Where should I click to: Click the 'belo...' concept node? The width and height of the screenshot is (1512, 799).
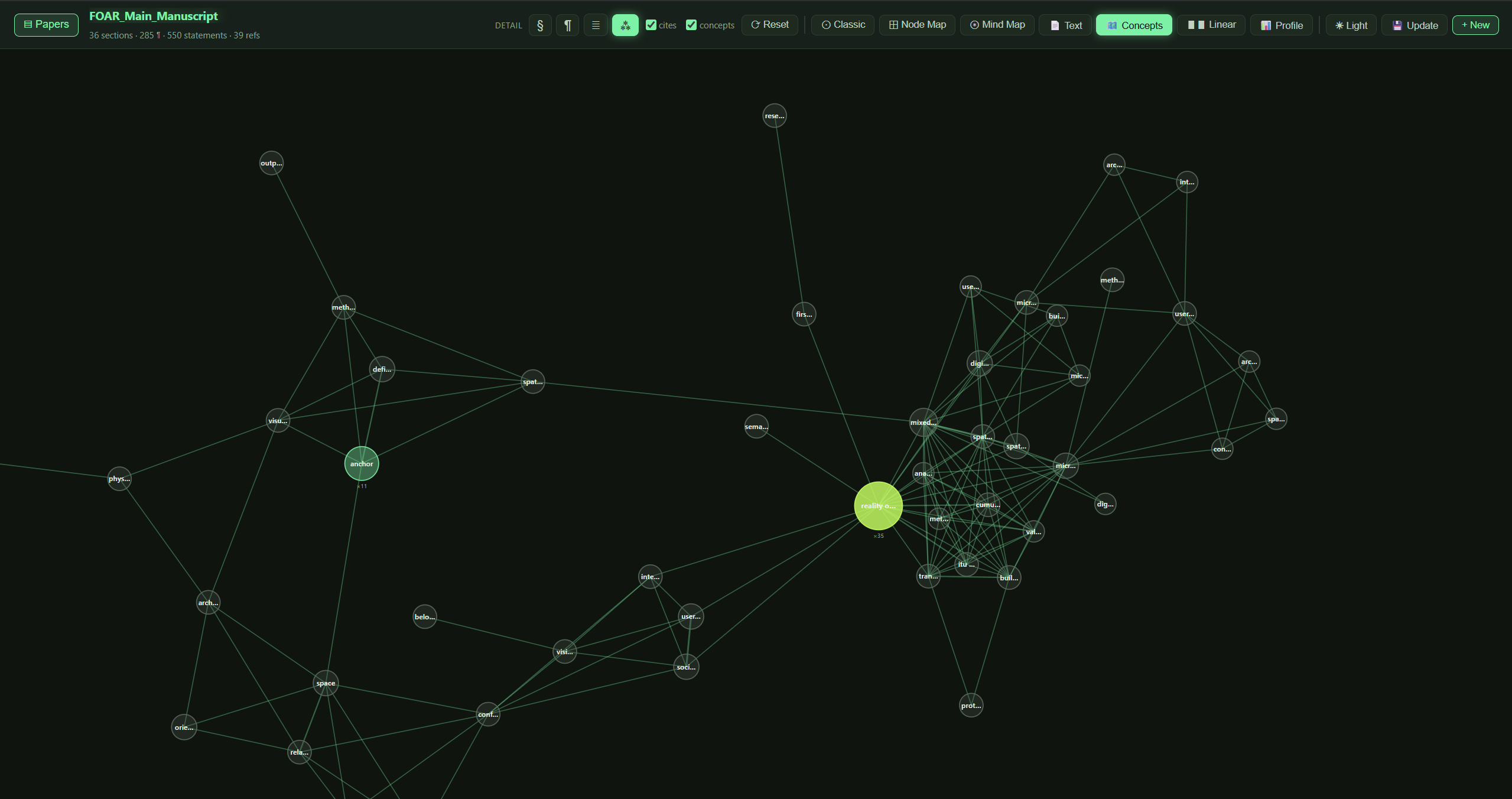[425, 617]
